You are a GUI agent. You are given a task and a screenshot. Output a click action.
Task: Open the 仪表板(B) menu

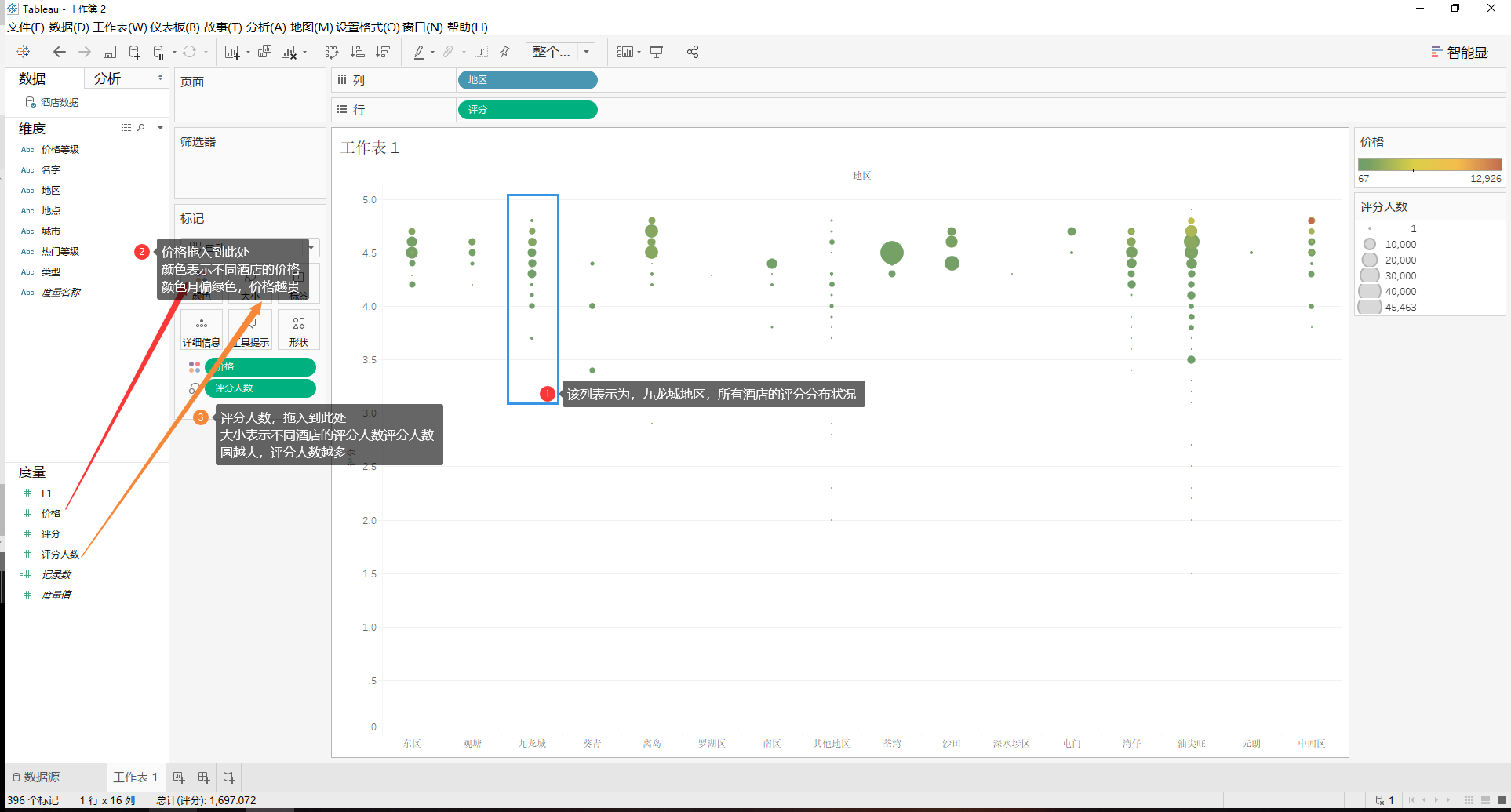[x=175, y=27]
